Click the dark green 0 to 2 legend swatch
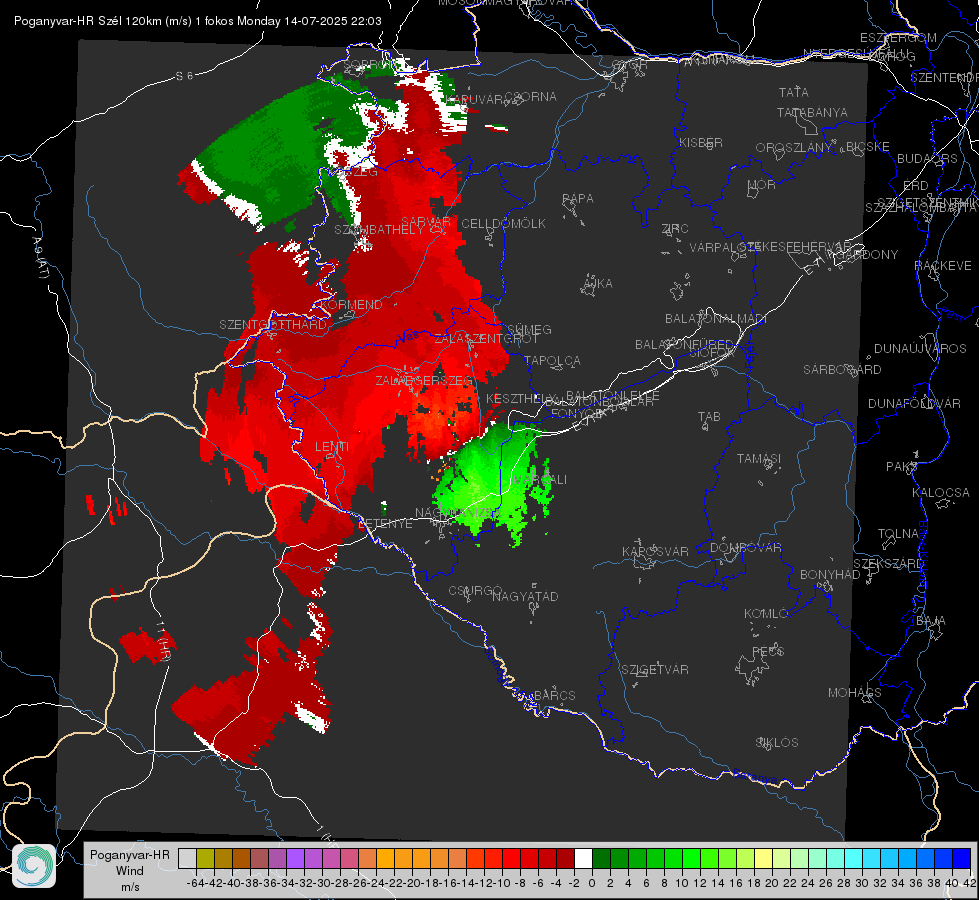 [x=601, y=858]
